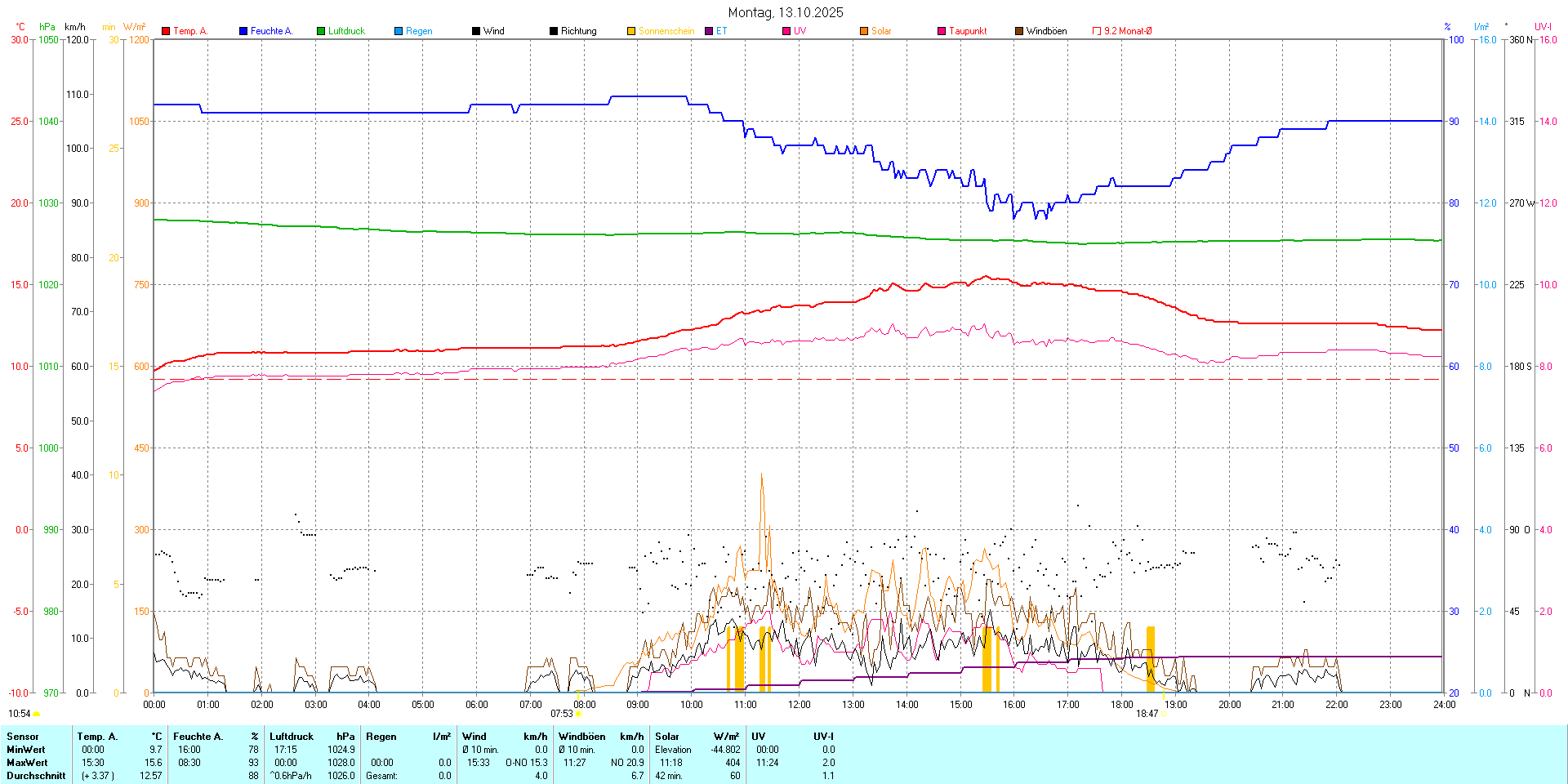Click the 18:47 sunset time marker

pos(1147,714)
